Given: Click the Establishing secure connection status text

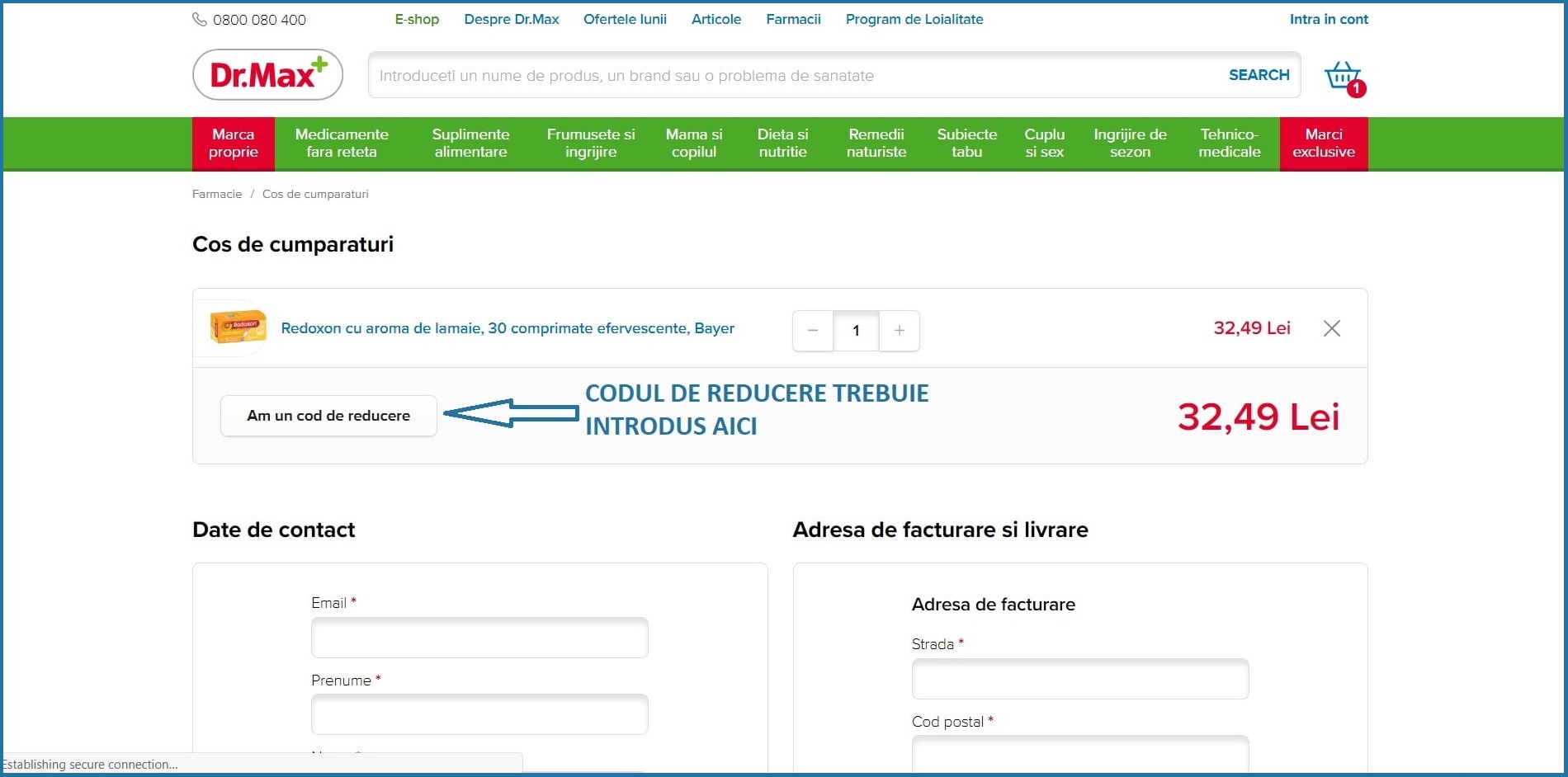Looking at the screenshot, I should pos(90,765).
